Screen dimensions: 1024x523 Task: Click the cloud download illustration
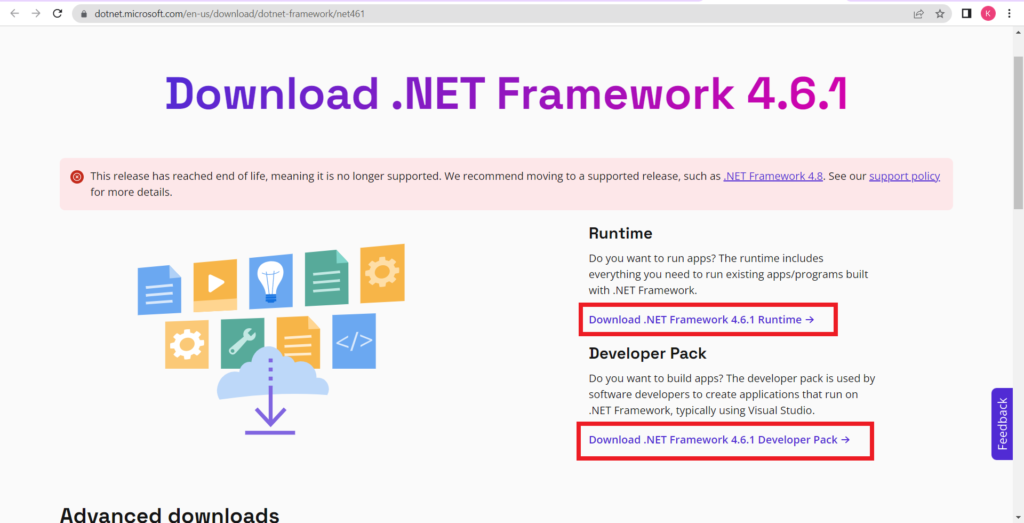pyautogui.click(x=271, y=340)
